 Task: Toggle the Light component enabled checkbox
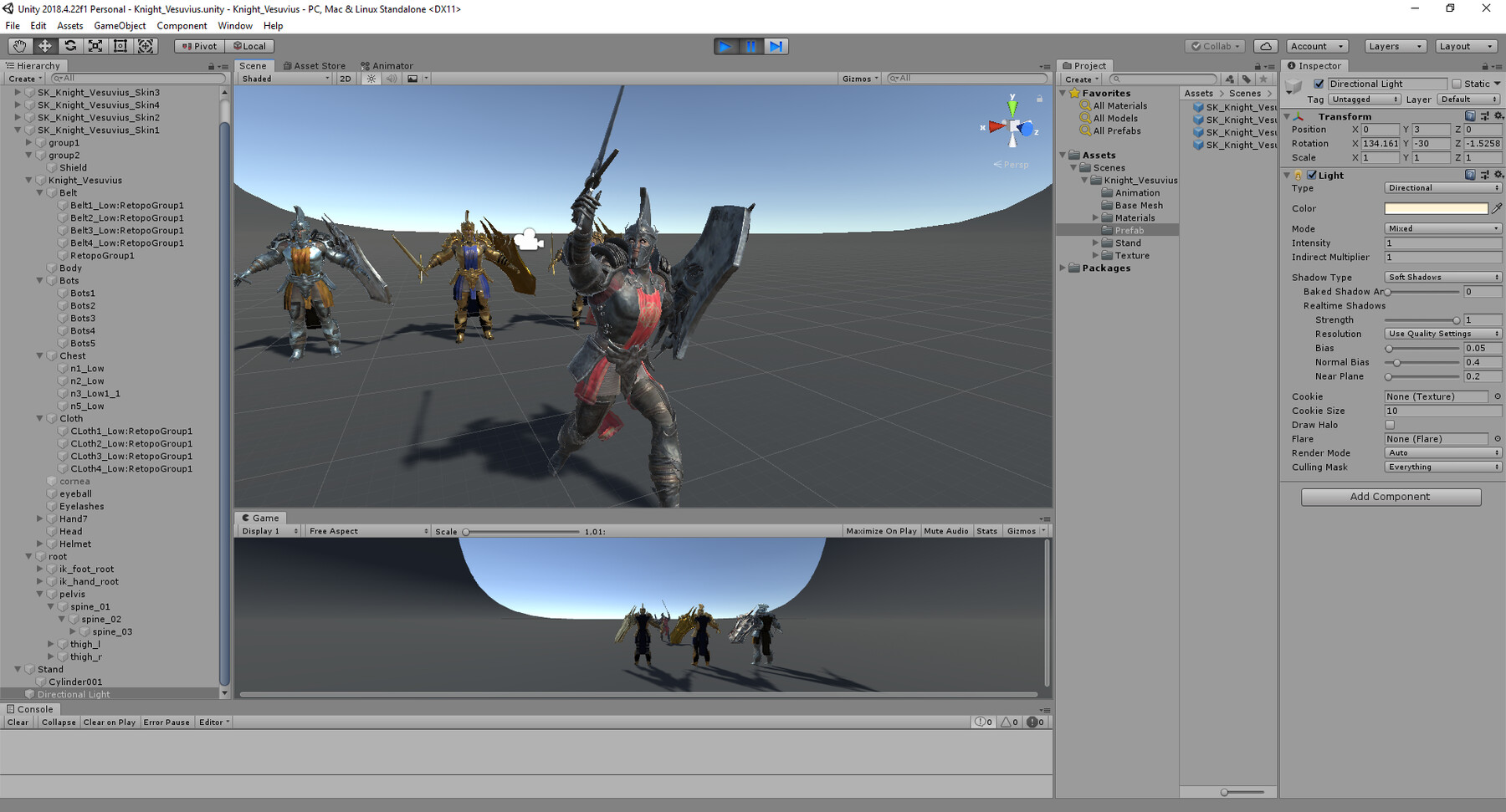click(x=1312, y=175)
